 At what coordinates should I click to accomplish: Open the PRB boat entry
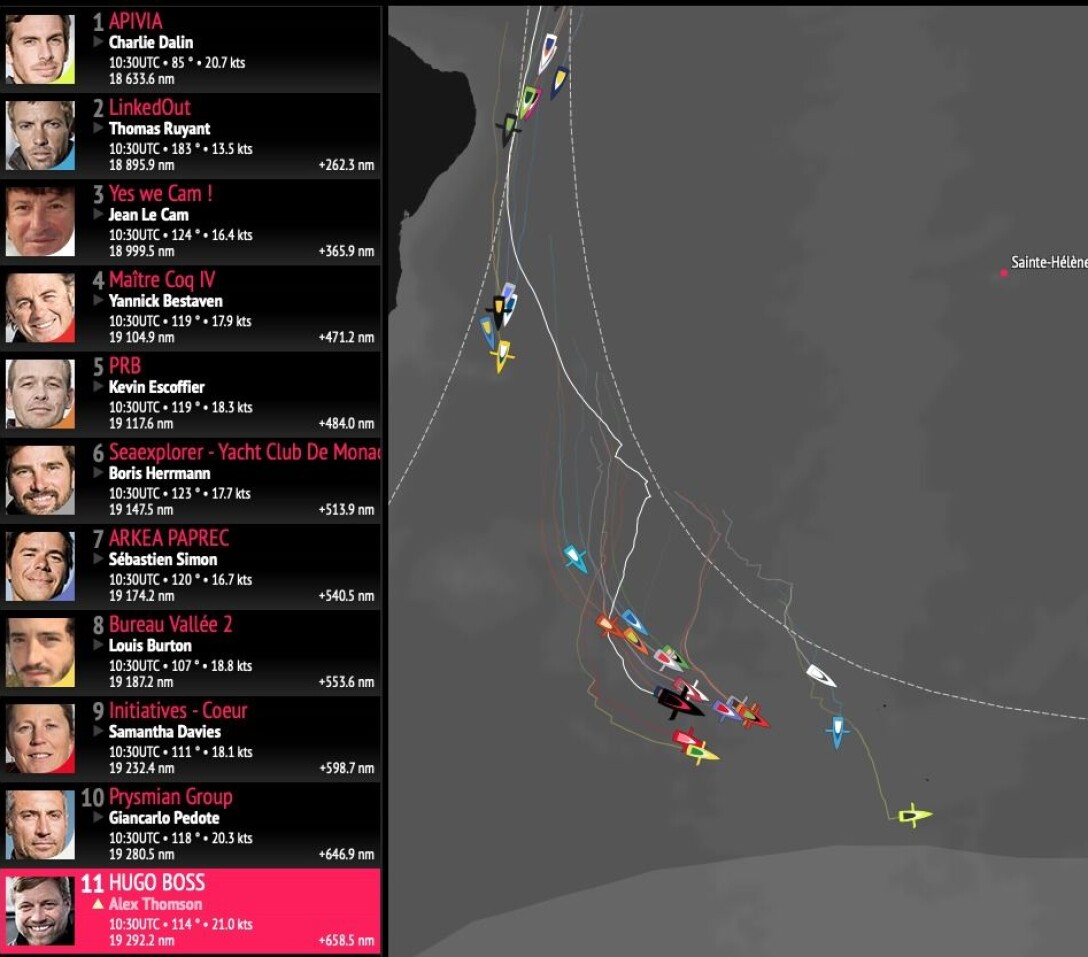click(x=125, y=366)
